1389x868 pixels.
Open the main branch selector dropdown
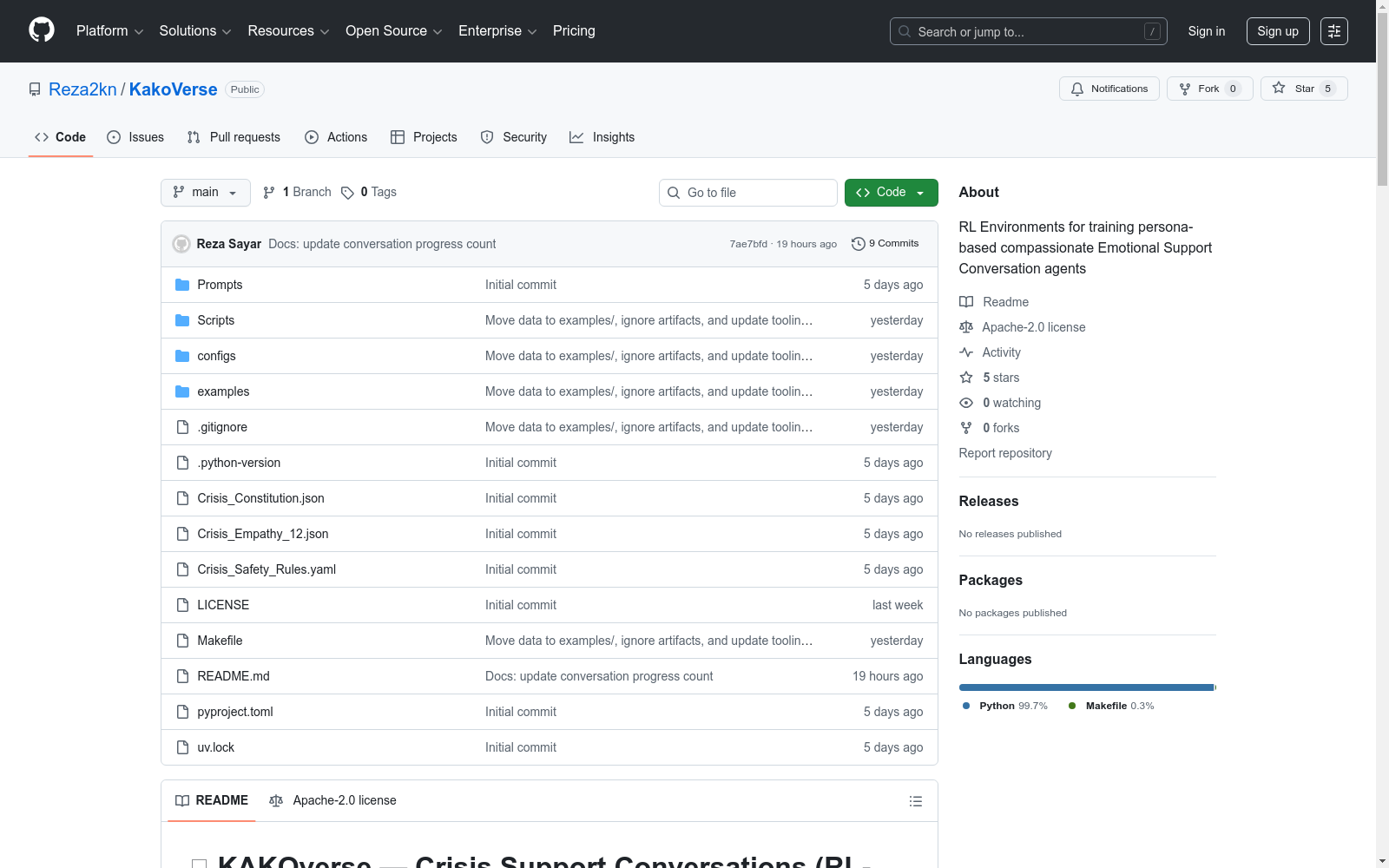(206, 193)
